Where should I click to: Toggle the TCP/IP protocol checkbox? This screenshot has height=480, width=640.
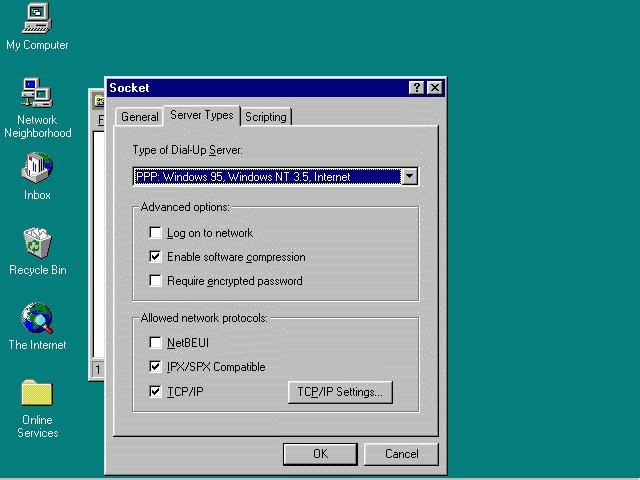point(155,391)
